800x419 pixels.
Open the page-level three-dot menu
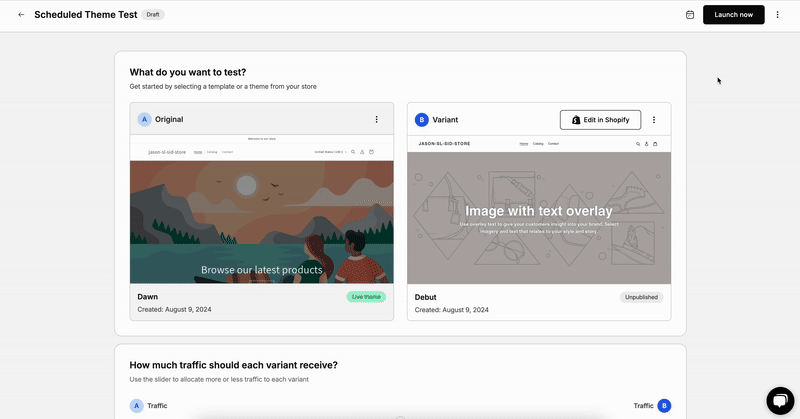tap(778, 15)
